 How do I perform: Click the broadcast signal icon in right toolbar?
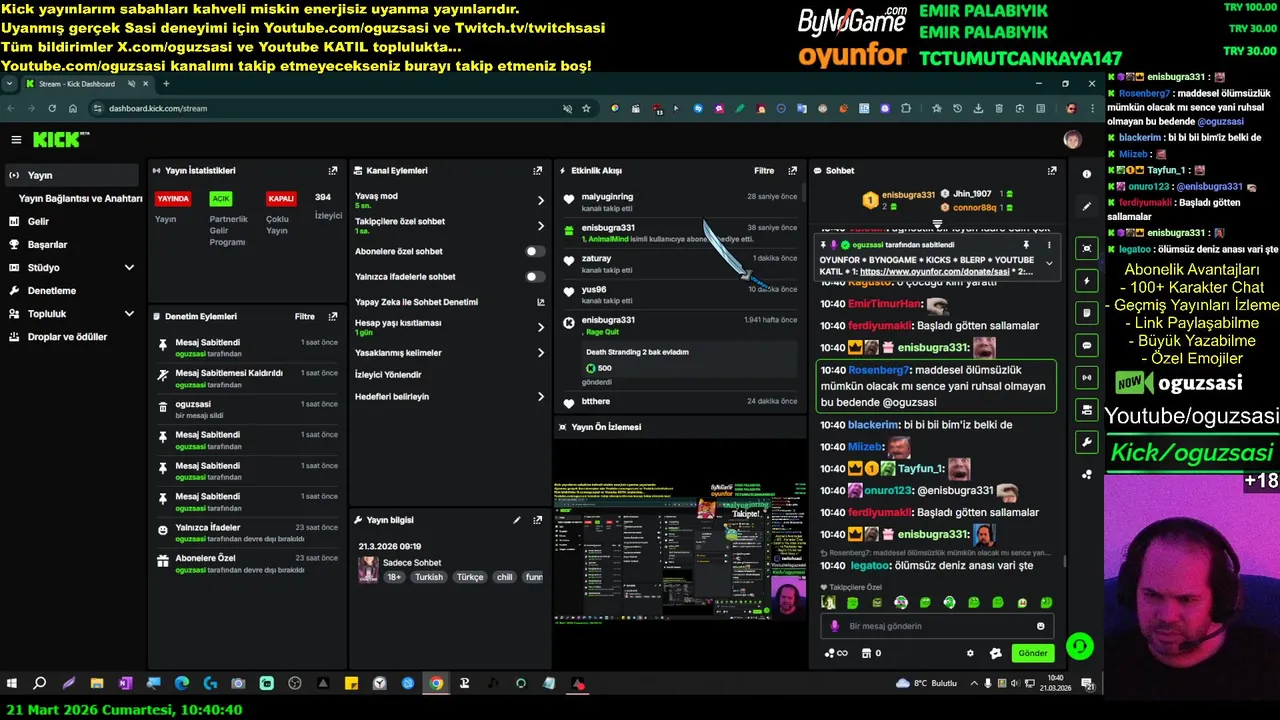click(x=1087, y=377)
